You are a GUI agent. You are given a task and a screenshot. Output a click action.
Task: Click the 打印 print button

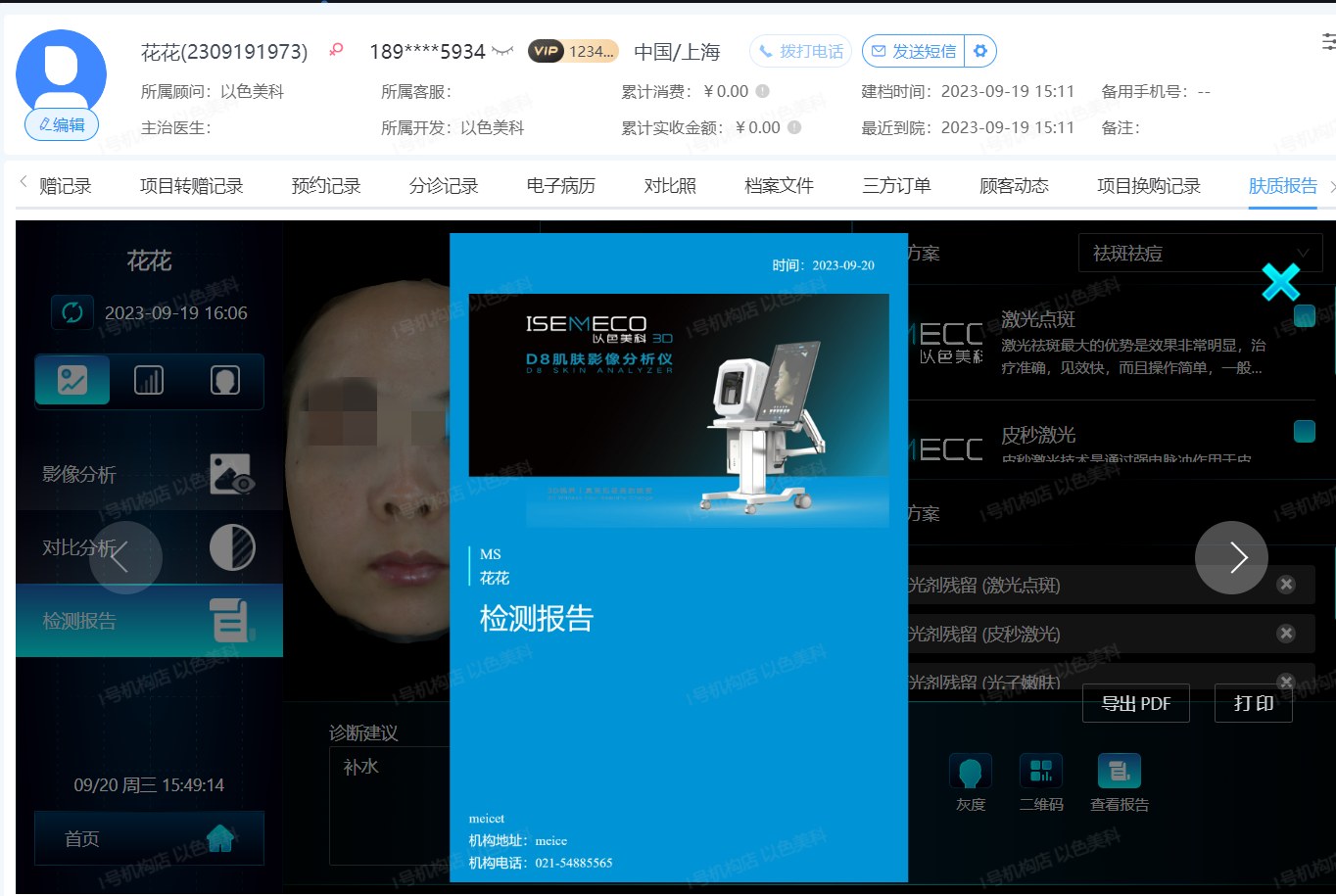point(1253,703)
